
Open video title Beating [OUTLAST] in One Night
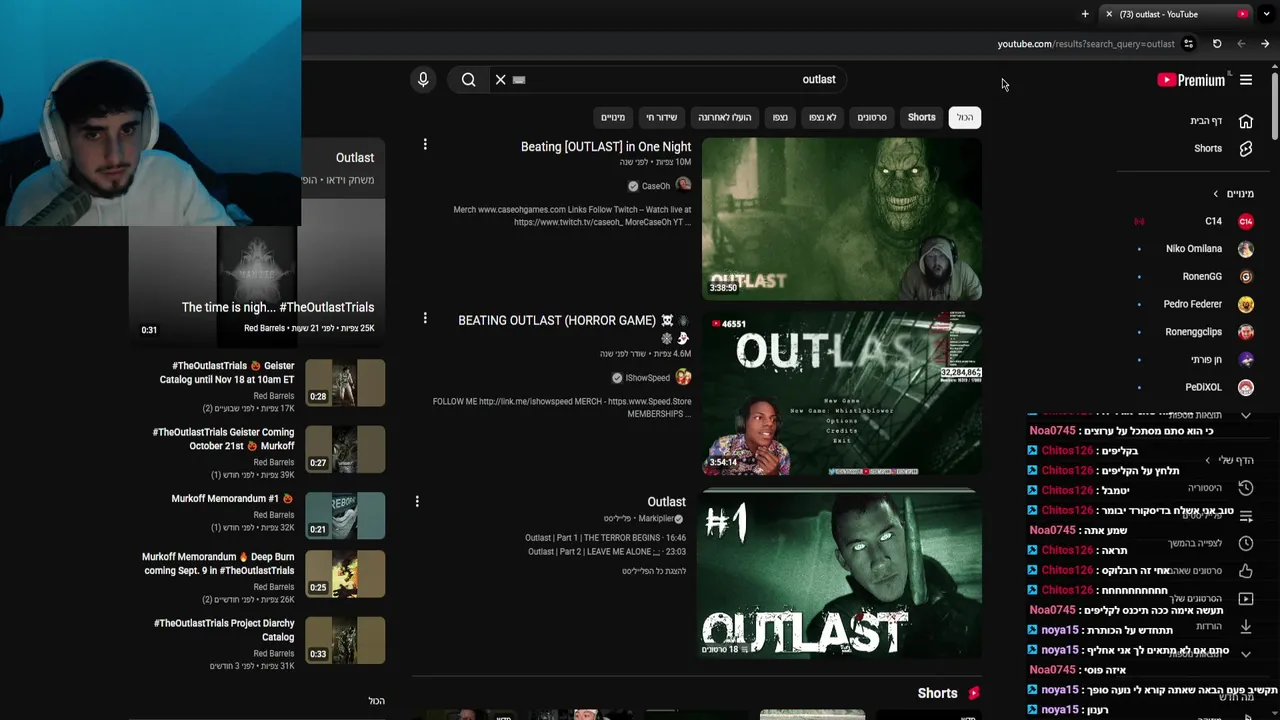[x=606, y=146]
